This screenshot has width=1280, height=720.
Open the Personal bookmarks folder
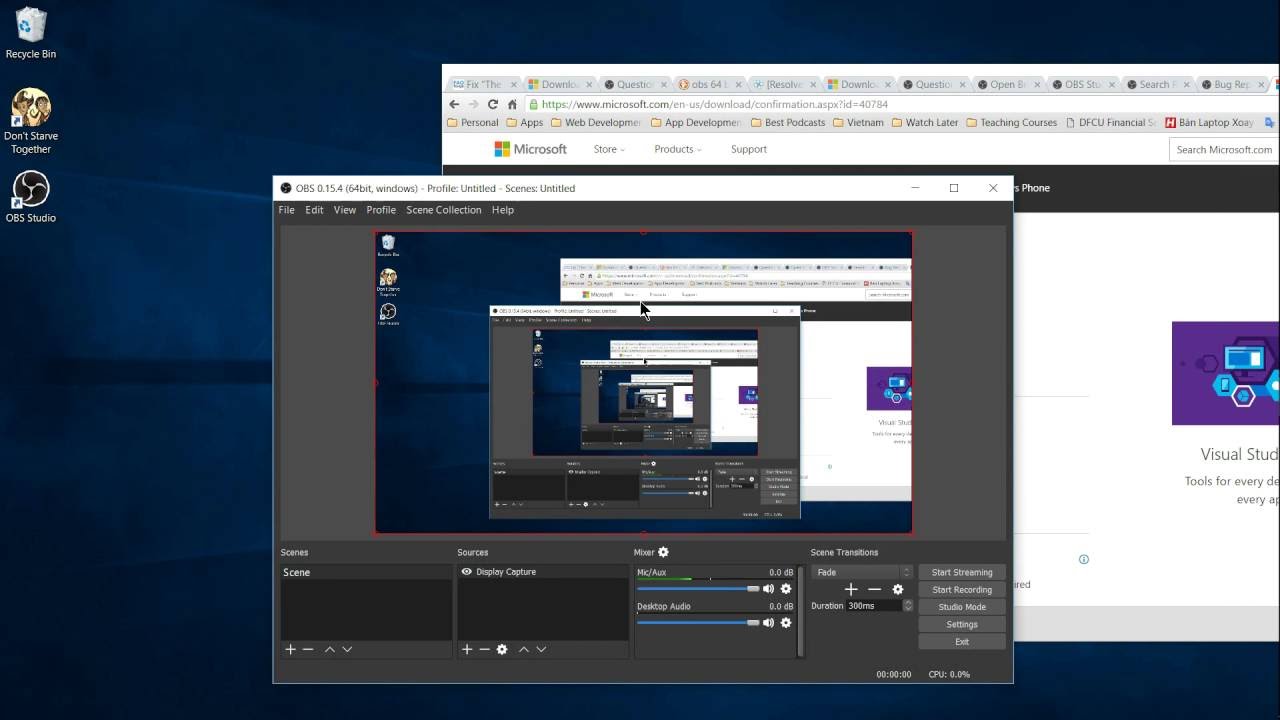[473, 122]
